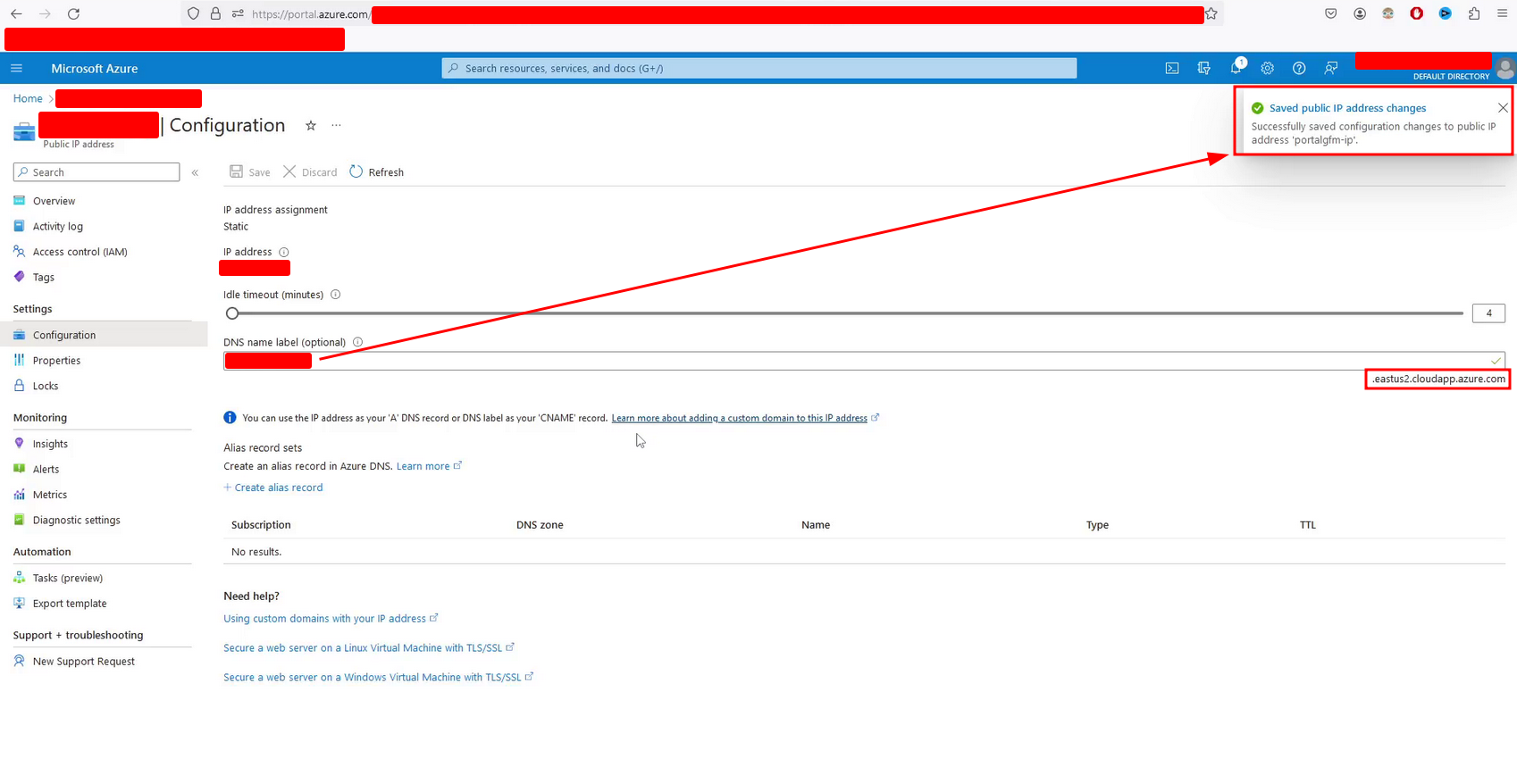Open the more options ellipsis beside Configuration
This screenshot has width=1517, height=784.
tap(336, 126)
